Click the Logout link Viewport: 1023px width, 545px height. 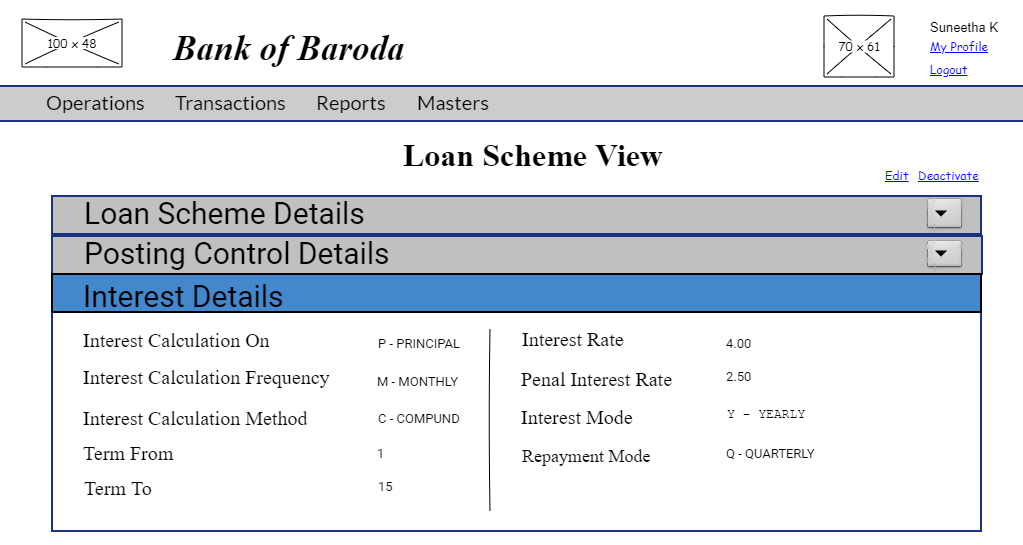tap(948, 70)
